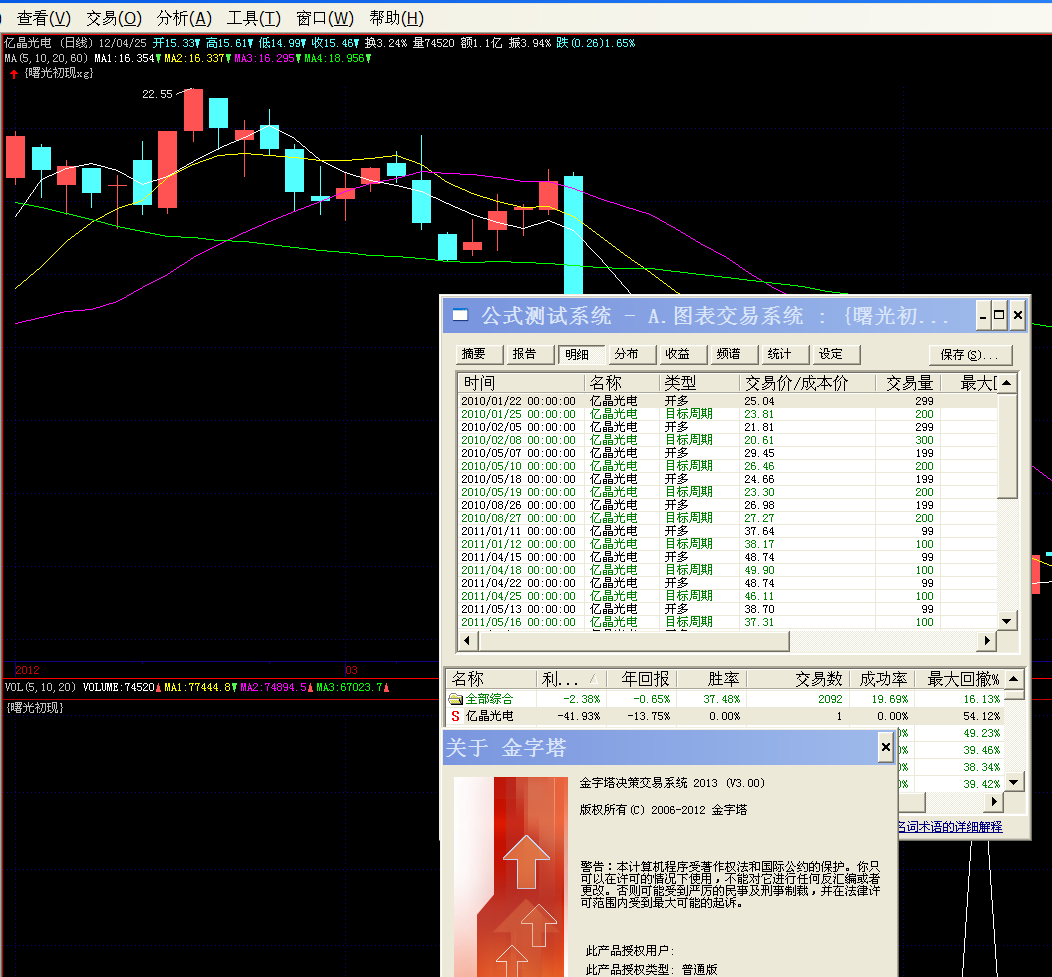Open the 工具(T) menu
Screen dimensions: 1052x977
(x=254, y=18)
